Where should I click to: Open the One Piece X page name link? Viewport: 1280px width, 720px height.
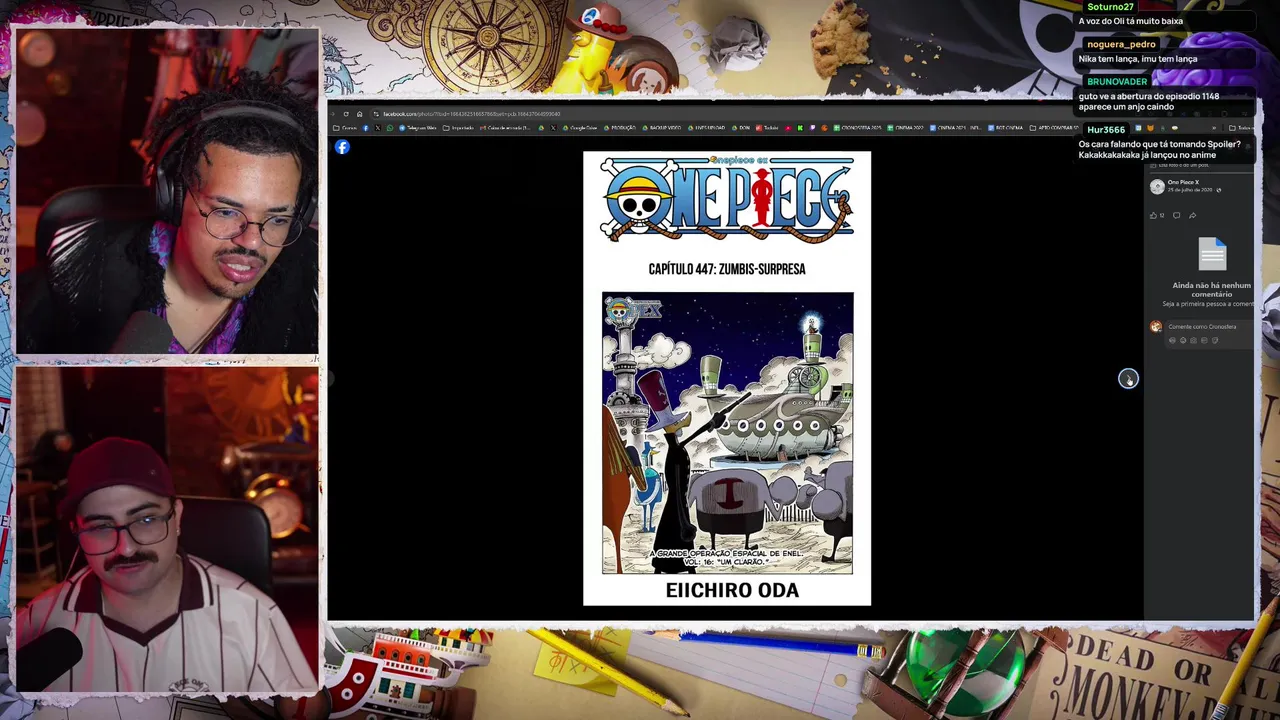click(1183, 182)
